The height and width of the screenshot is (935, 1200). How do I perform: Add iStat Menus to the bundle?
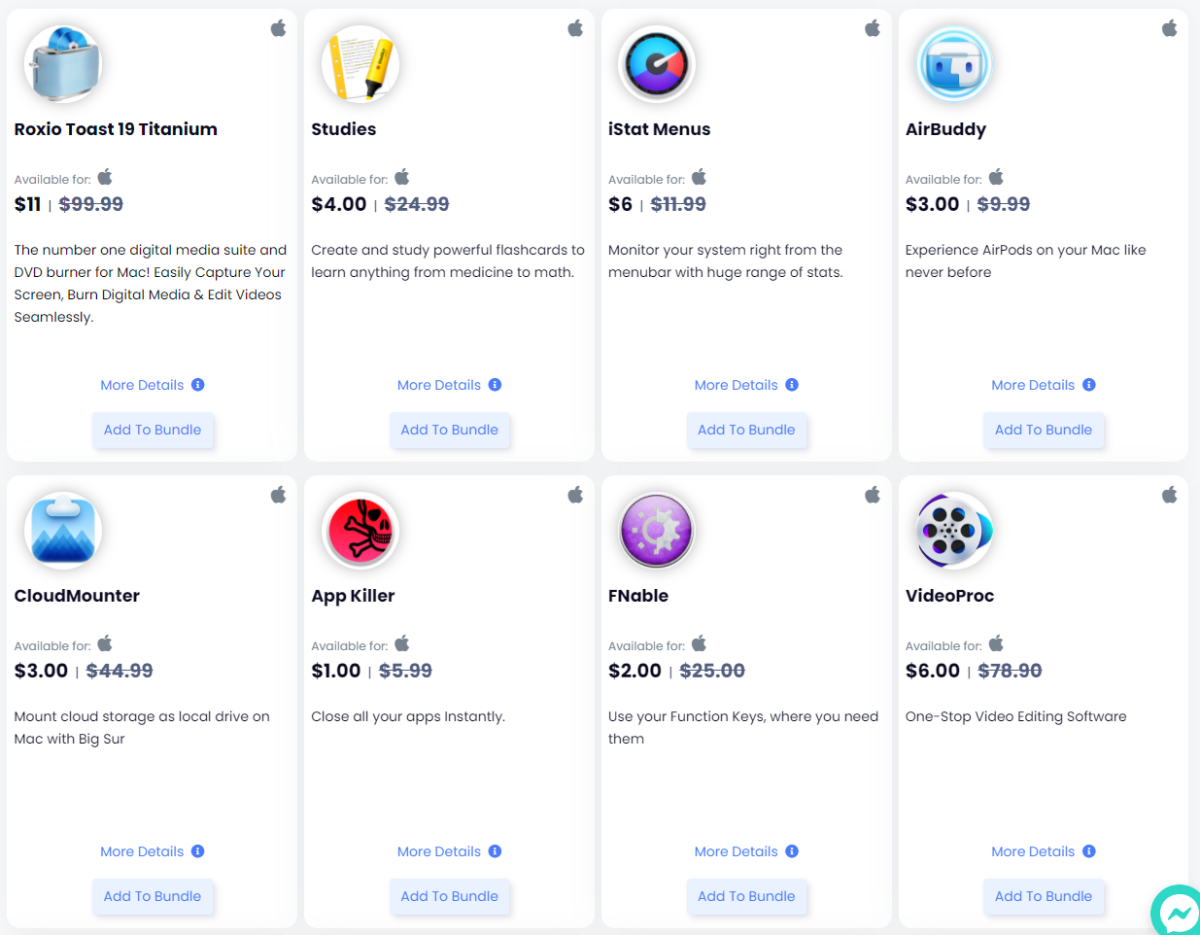(x=747, y=430)
